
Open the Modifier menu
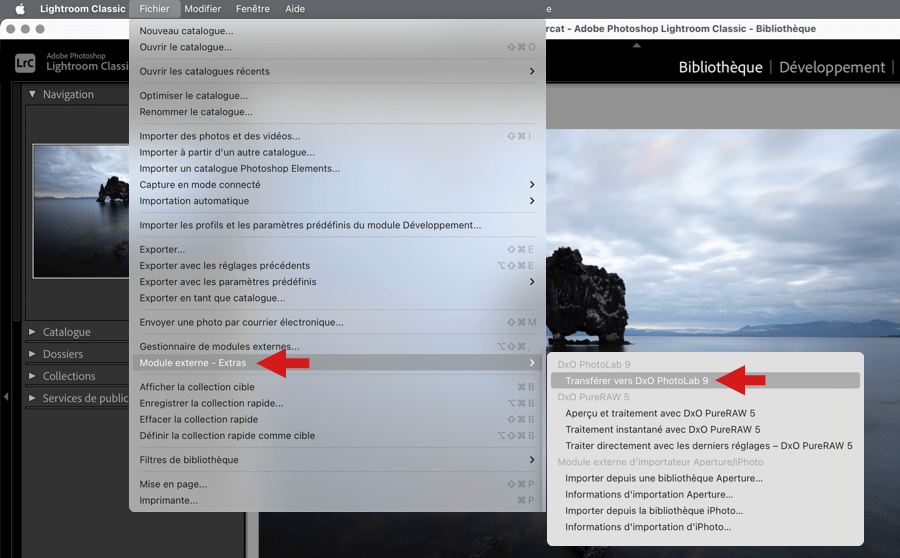tap(203, 9)
